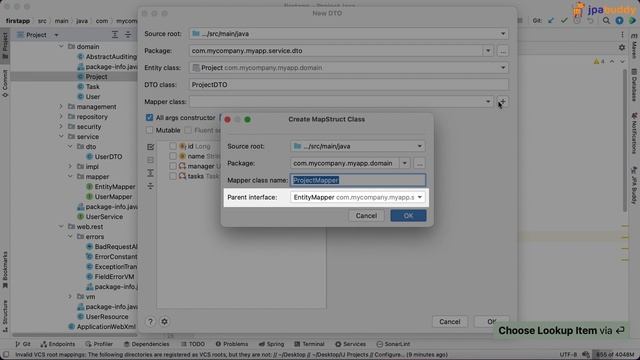Click expand-all icon beside the attributes list

[151, 173]
